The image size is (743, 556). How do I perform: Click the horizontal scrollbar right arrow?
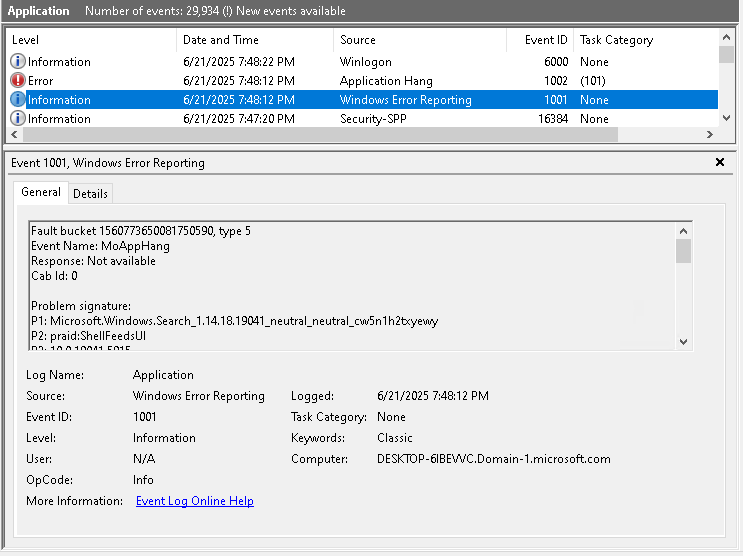pyautogui.click(x=709, y=135)
